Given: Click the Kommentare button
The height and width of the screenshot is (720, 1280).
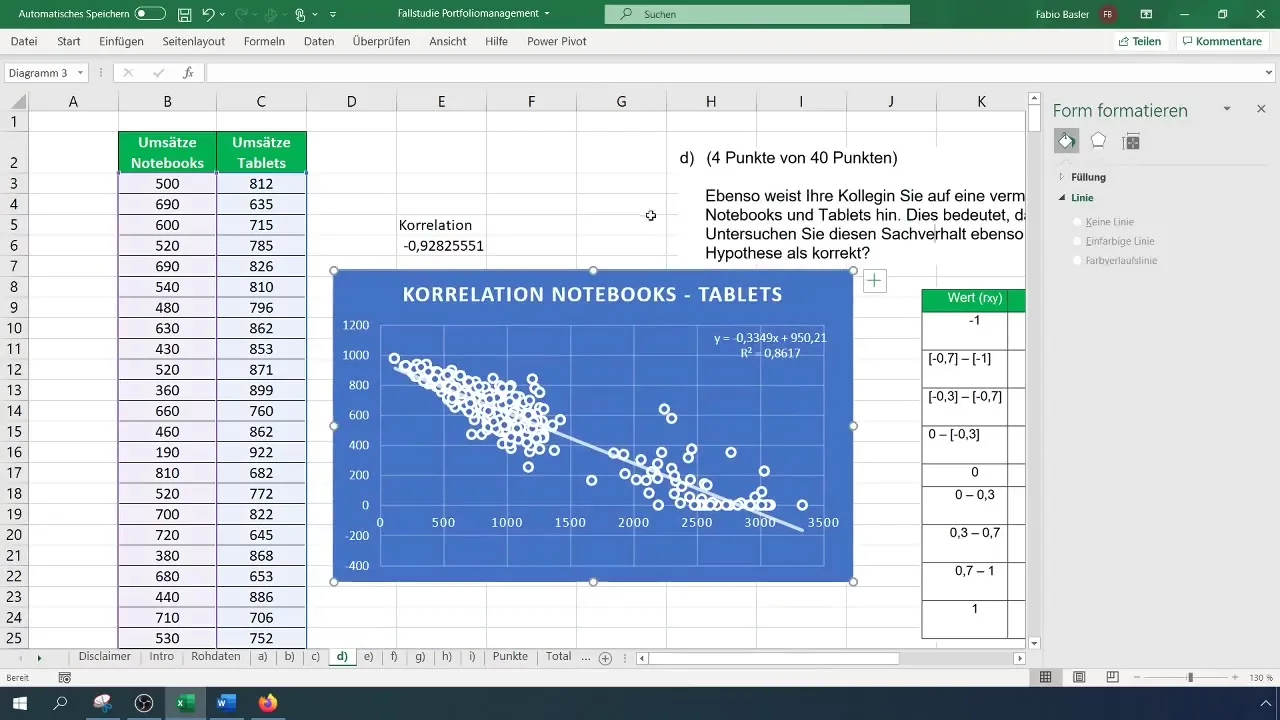Looking at the screenshot, I should [1221, 41].
